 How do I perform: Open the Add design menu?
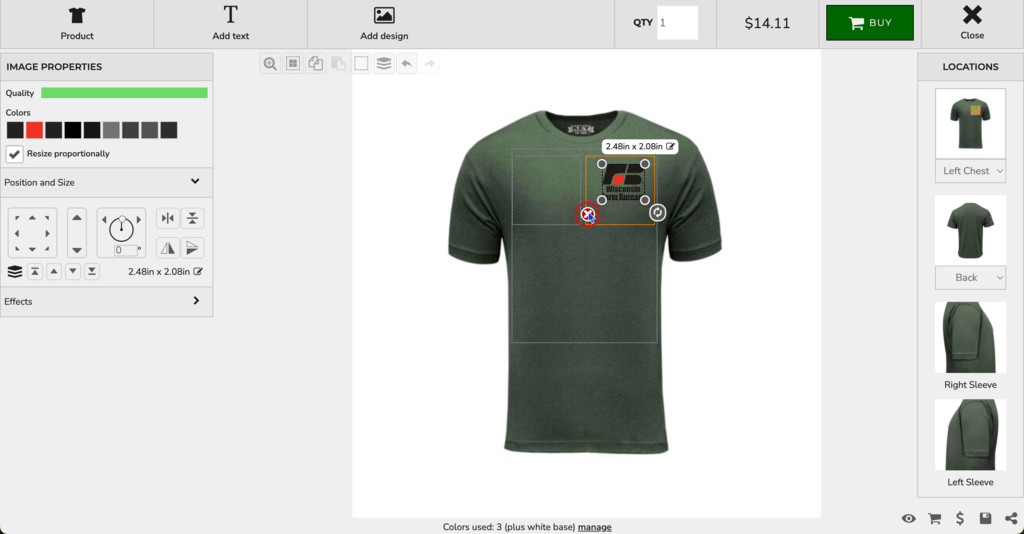(x=384, y=24)
